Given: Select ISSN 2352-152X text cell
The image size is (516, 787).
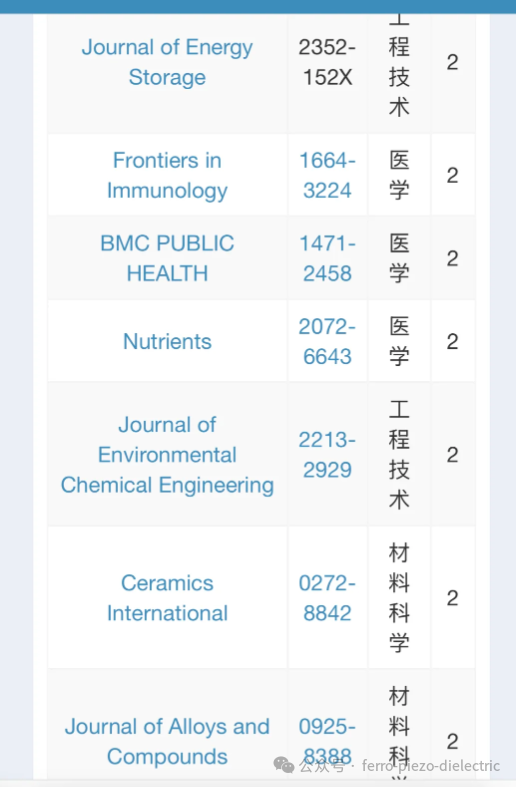Looking at the screenshot, I should click(x=327, y=62).
